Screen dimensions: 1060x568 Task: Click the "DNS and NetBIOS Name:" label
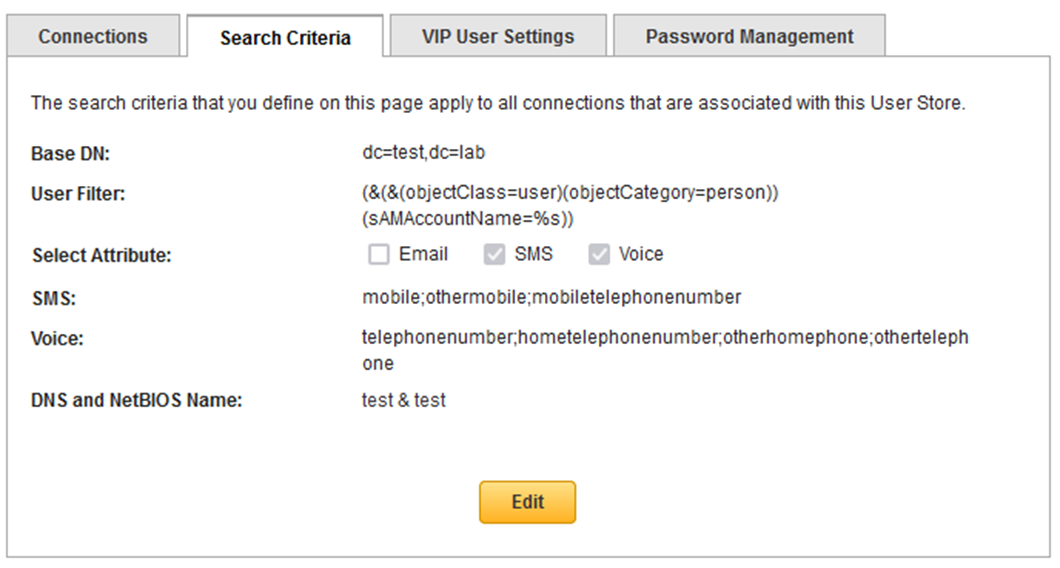pyautogui.click(x=138, y=401)
